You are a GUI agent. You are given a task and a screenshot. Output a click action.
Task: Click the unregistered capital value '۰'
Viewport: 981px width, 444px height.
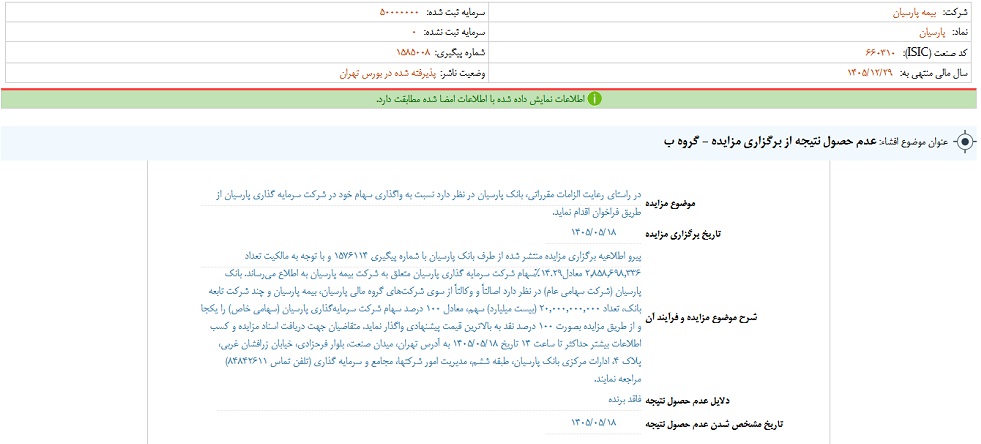click(414, 33)
